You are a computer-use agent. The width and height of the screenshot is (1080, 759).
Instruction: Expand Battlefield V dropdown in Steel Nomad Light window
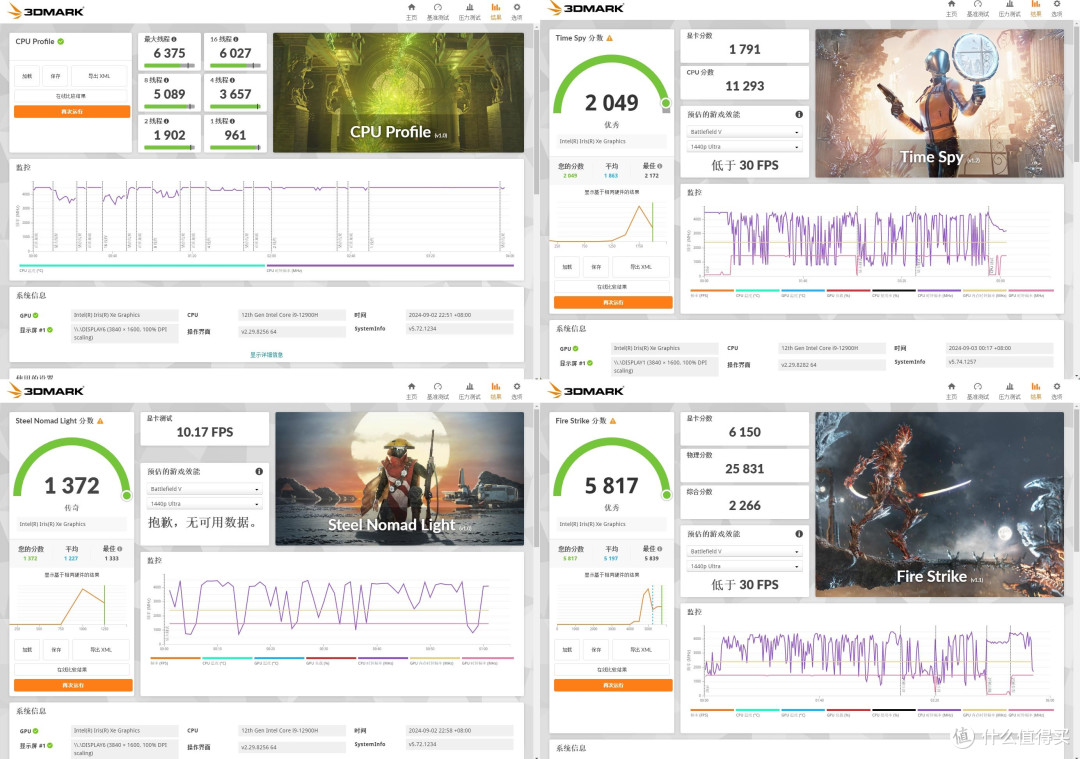205,489
